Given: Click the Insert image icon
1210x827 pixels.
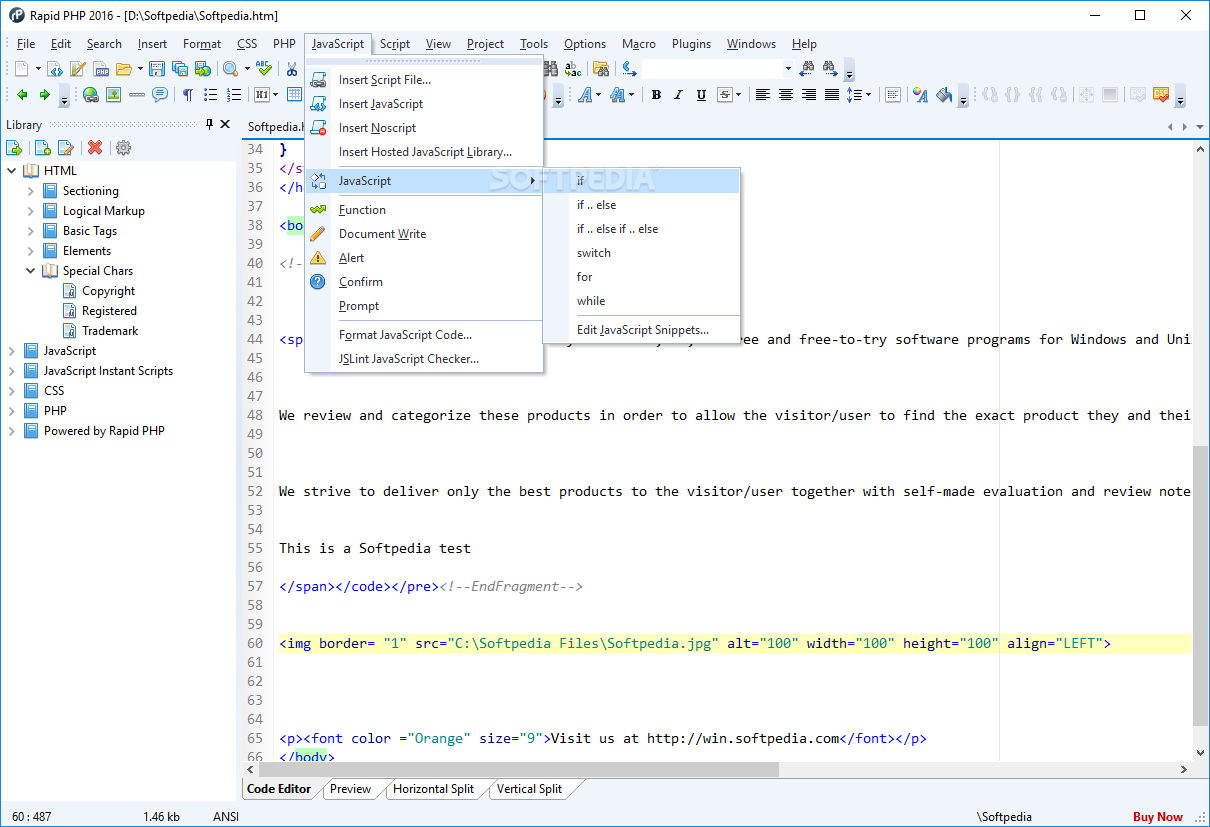Looking at the screenshot, I should [114, 95].
